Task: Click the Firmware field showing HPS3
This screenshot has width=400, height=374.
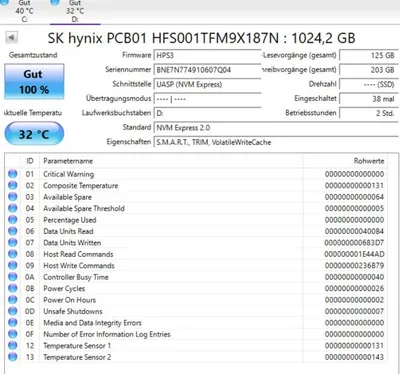Action: click(x=207, y=55)
